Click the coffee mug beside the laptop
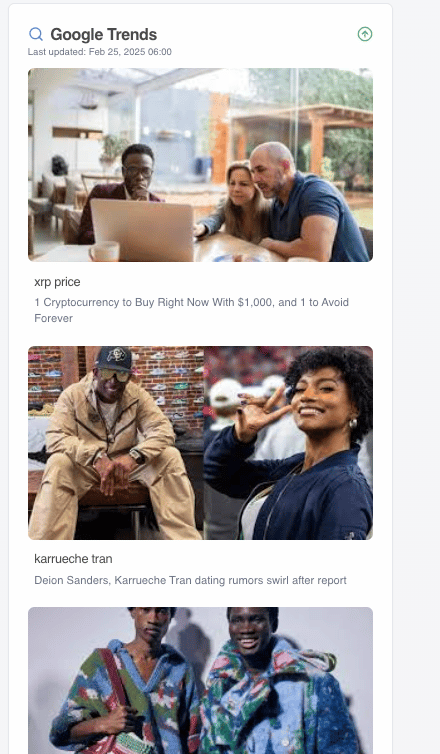Screen dimensions: 440x754 (x=104, y=251)
